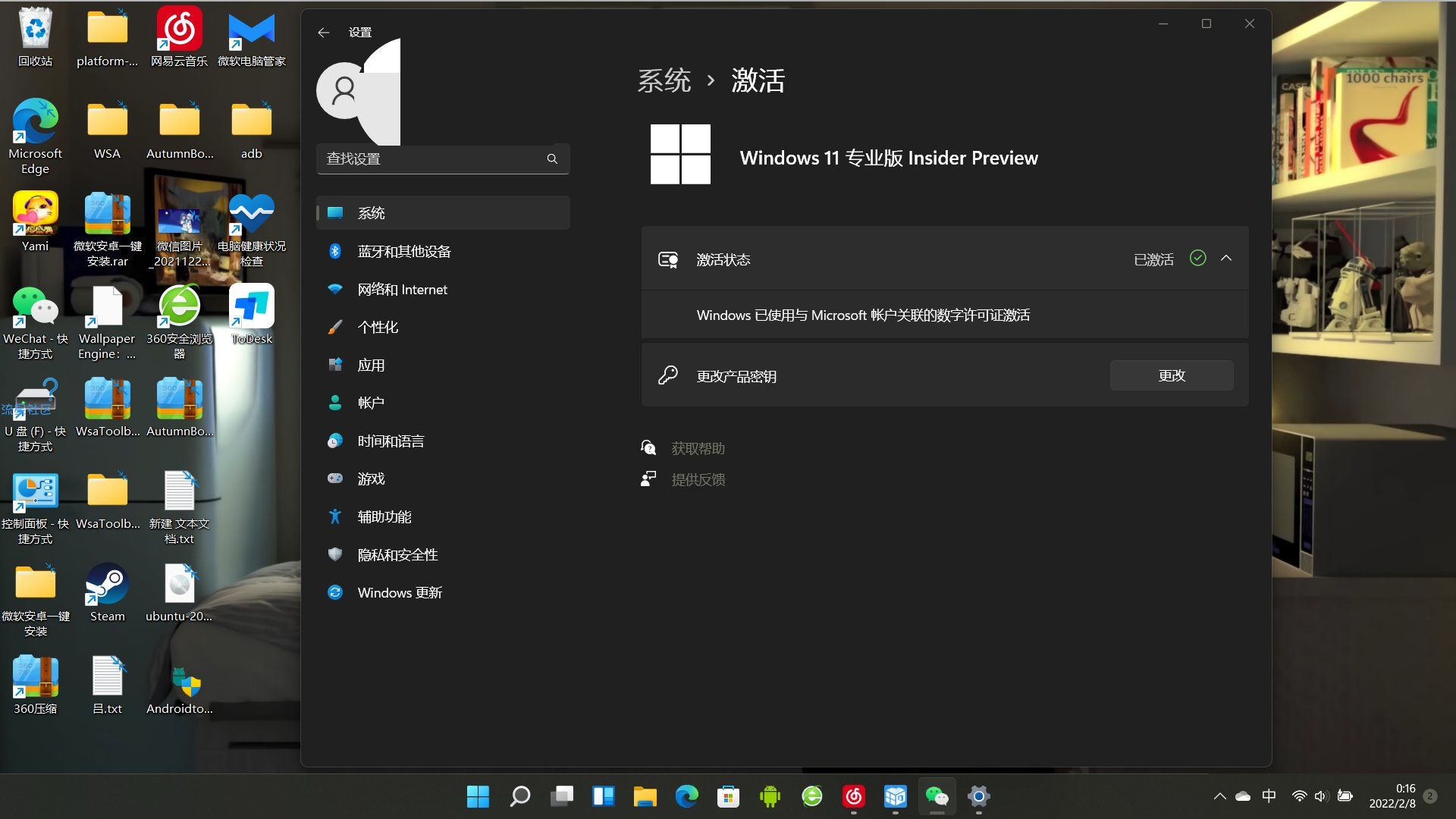The height and width of the screenshot is (819, 1456).
Task: Switch the 中 input method indicator
Action: tap(1269, 796)
